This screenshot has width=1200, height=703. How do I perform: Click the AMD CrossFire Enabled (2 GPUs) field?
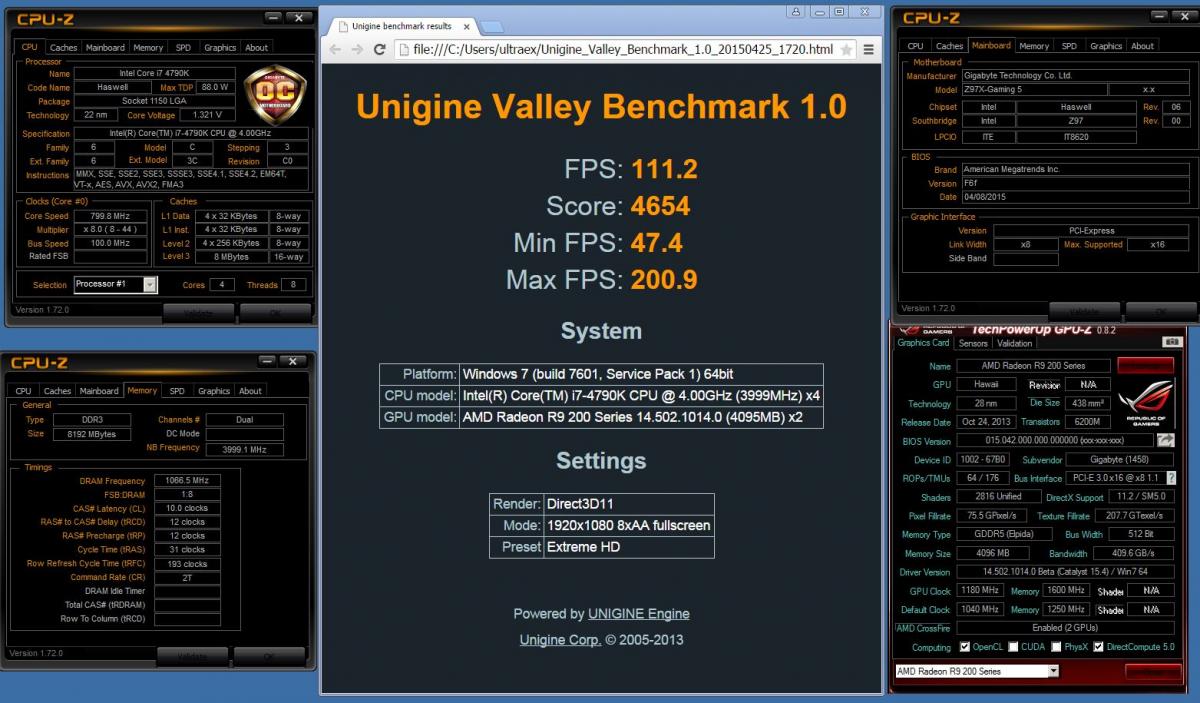(1067, 627)
